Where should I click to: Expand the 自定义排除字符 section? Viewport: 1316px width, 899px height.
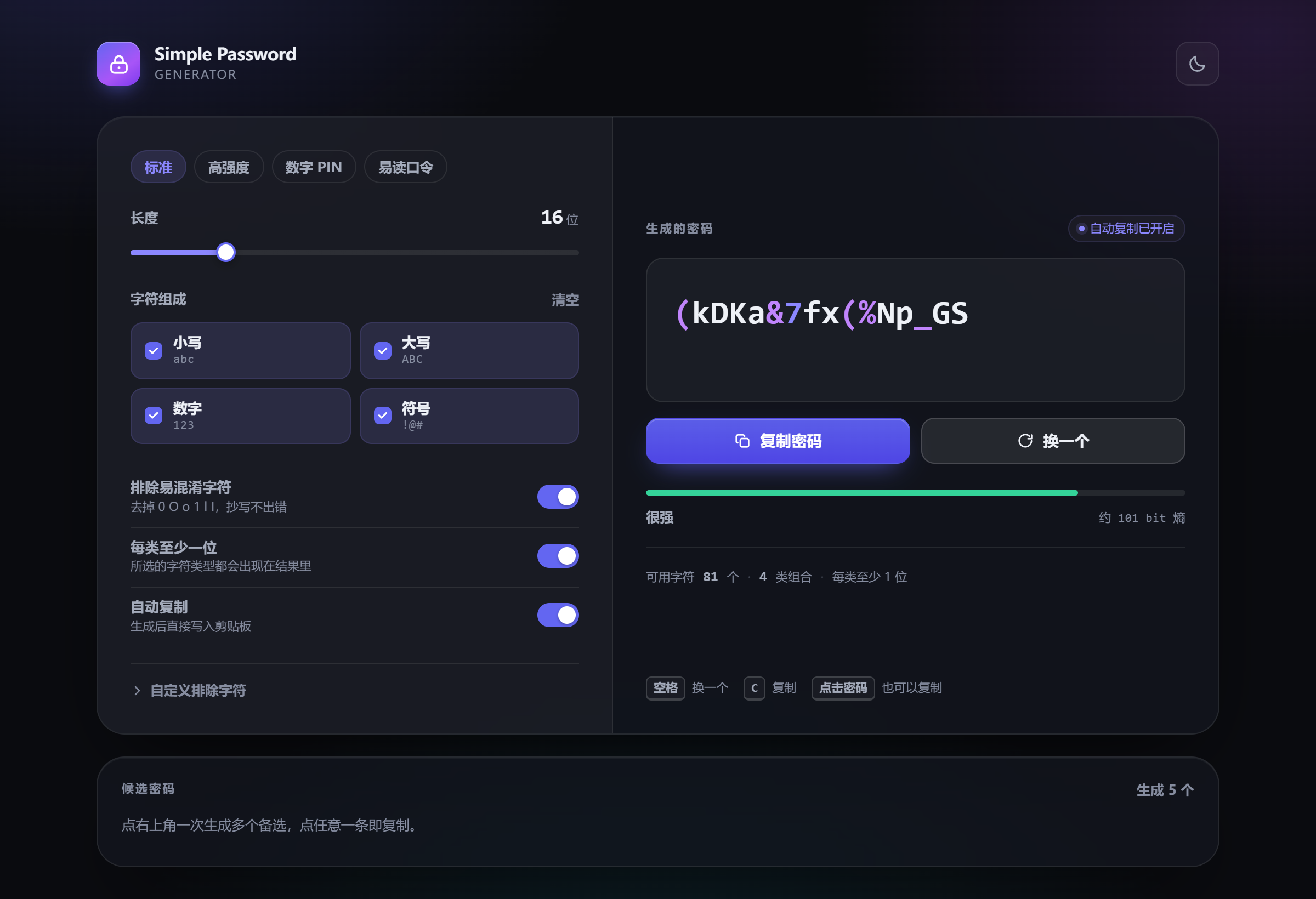pos(189,690)
